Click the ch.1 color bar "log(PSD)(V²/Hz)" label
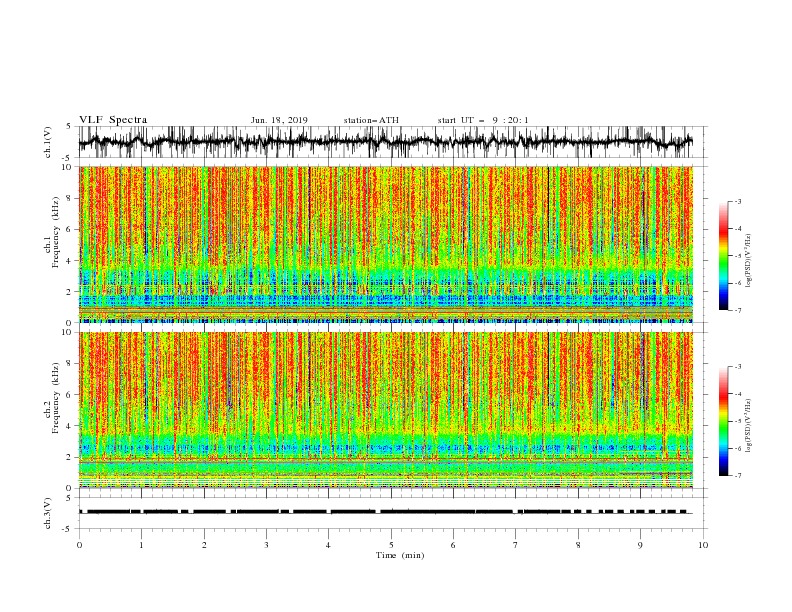The width and height of the screenshot is (792, 612). click(x=749, y=261)
